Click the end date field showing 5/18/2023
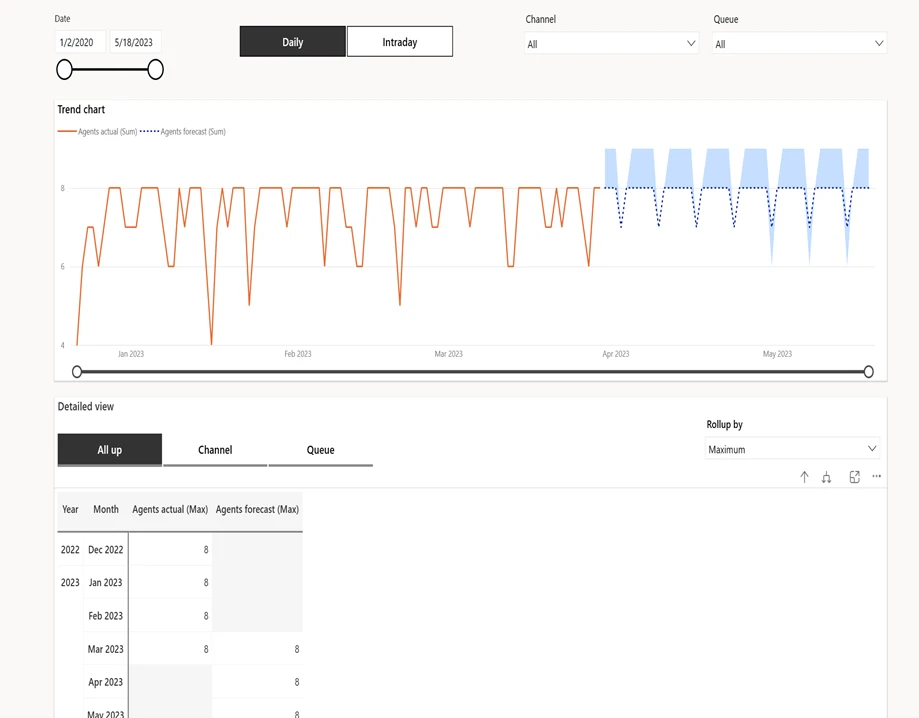 (x=135, y=41)
